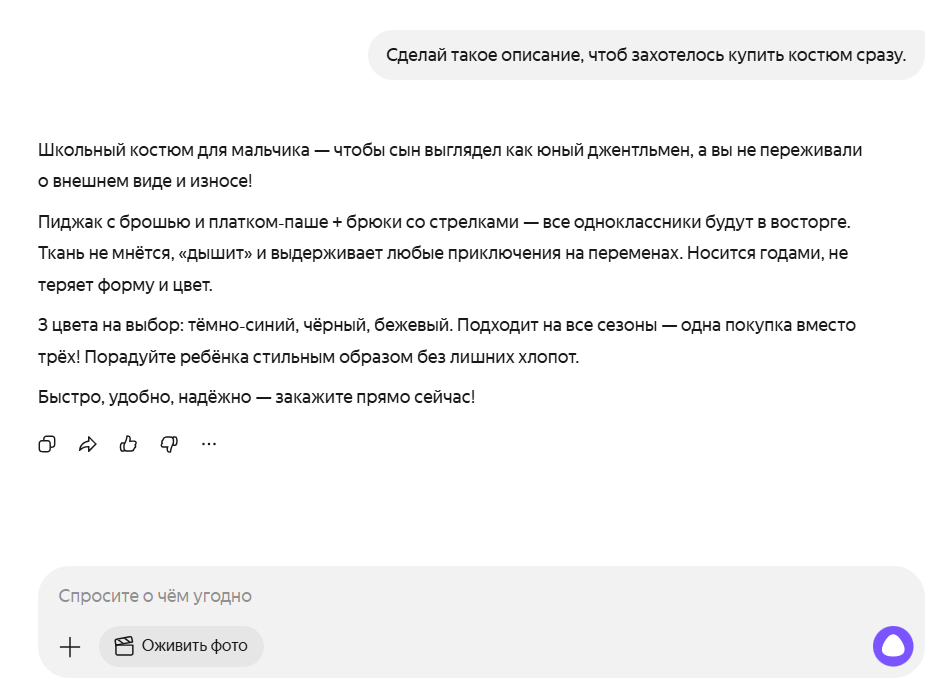Screen dimensions: 943x689
Task: Expand more actions for the response
Action: point(209,443)
